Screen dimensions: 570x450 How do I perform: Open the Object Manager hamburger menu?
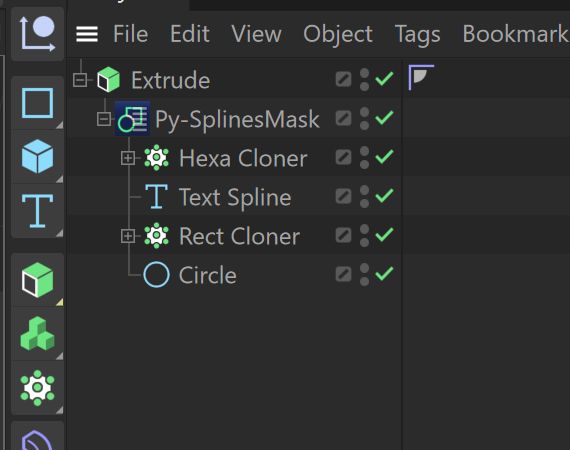coord(87,35)
